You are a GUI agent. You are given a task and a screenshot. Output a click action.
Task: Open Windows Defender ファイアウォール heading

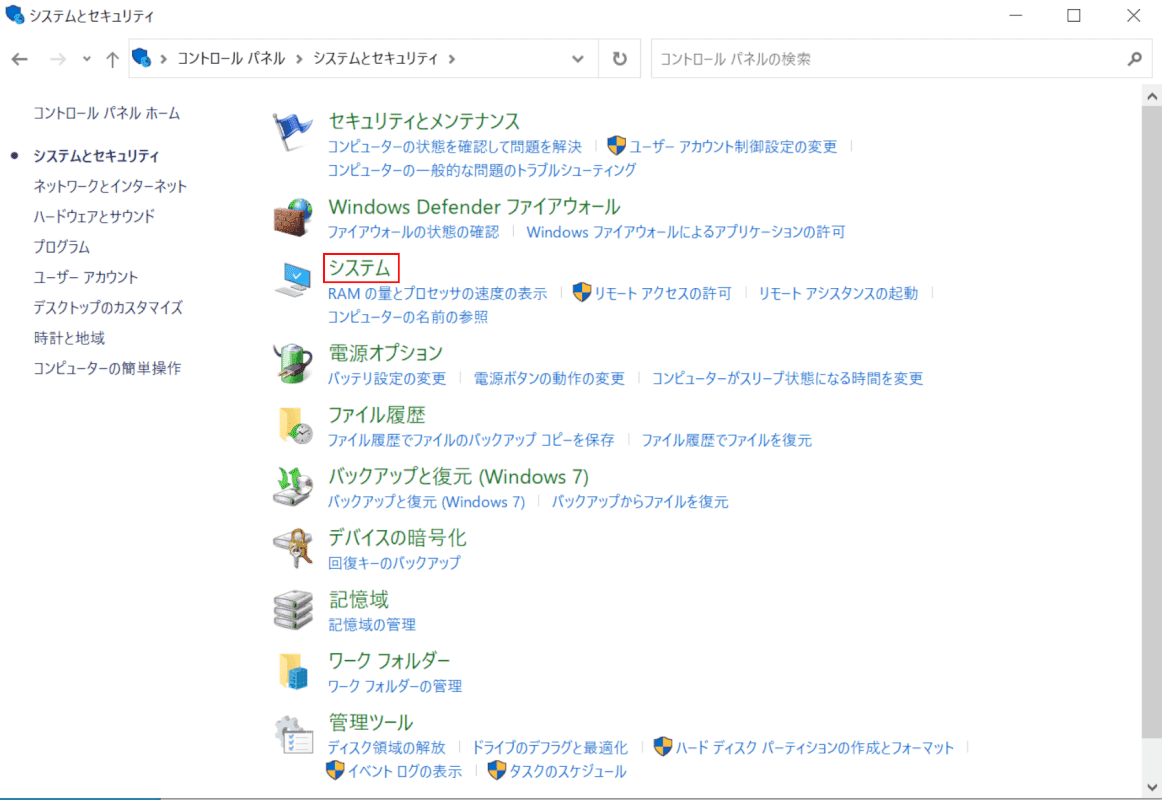474,206
